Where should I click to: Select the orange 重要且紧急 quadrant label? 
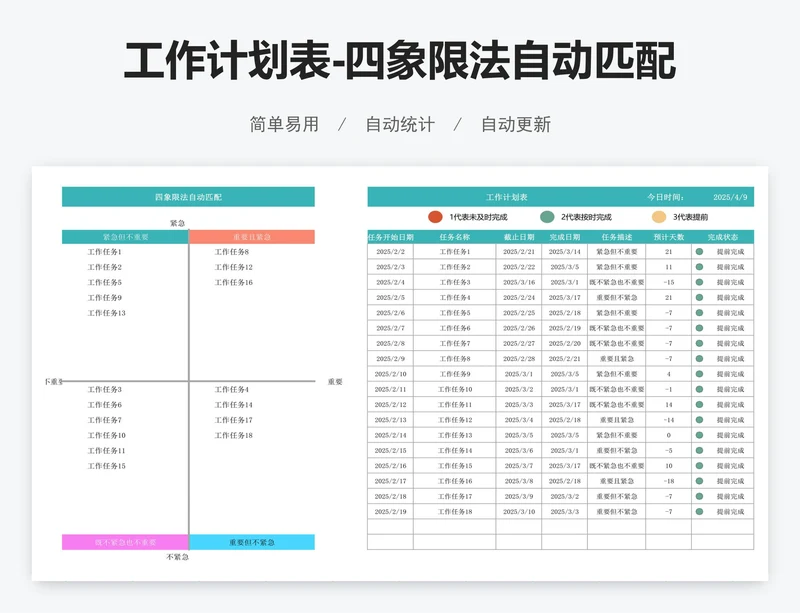point(251,237)
